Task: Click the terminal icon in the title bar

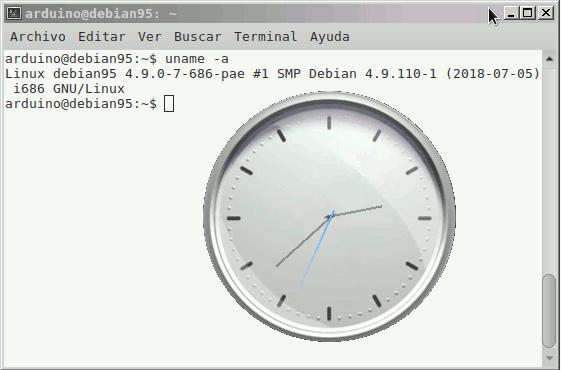Action: pyautogui.click(x=14, y=13)
